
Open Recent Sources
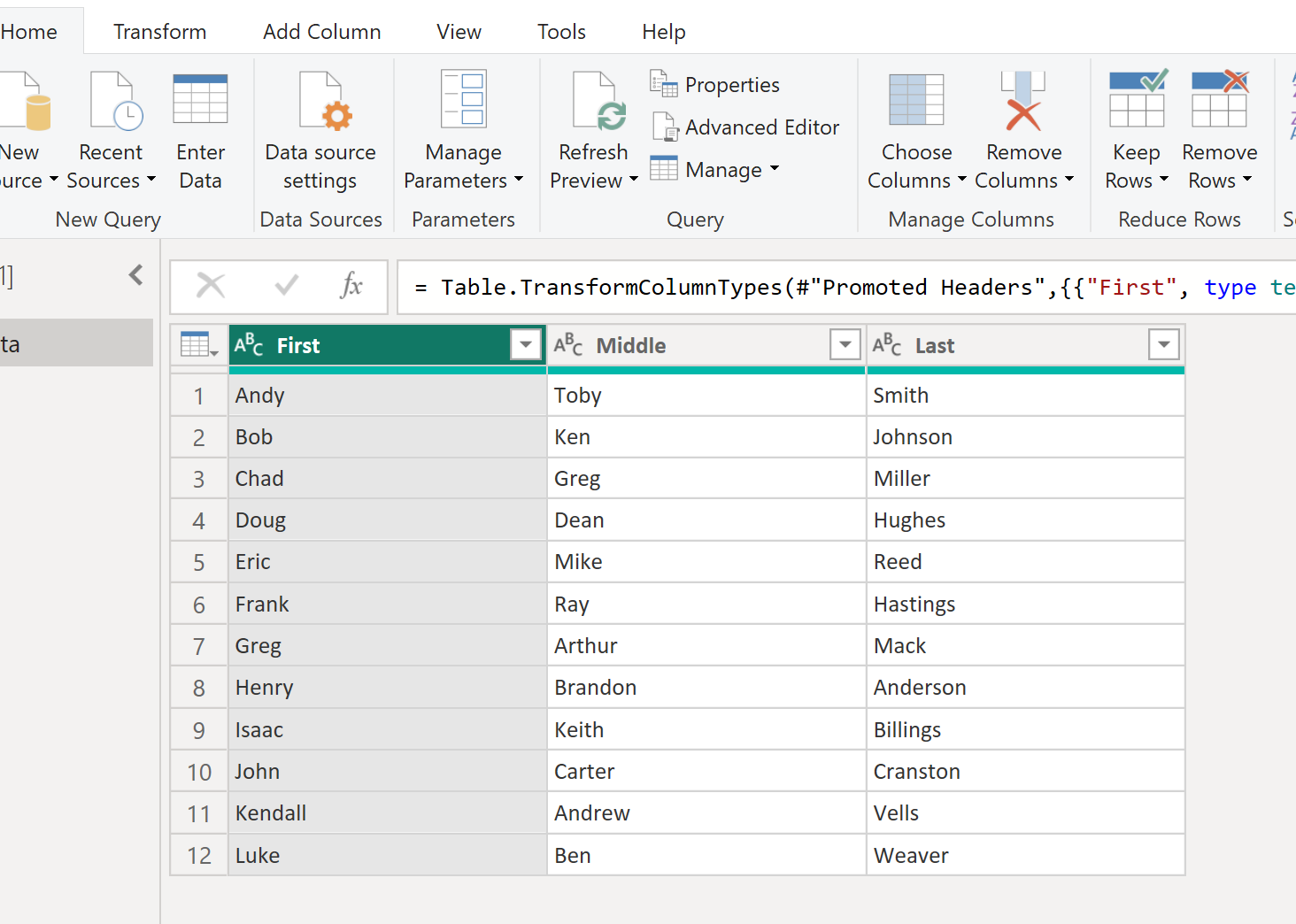tap(111, 128)
